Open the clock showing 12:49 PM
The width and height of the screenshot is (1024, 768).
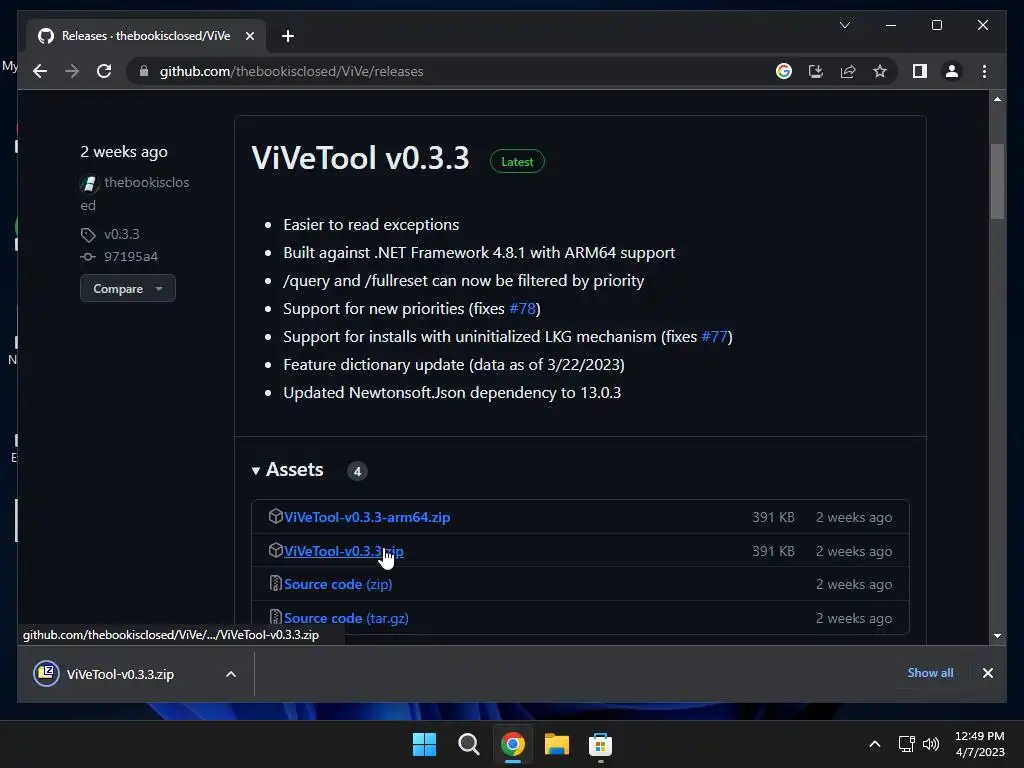point(980,744)
